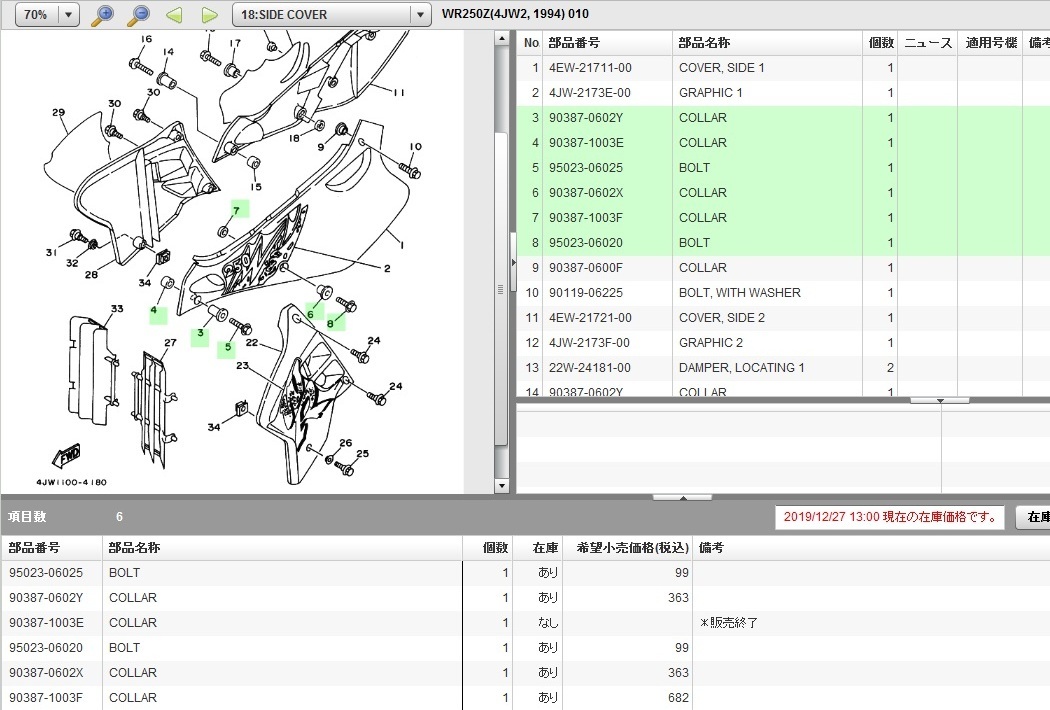Select 90387-1003E in the lower stock table
The image size is (1050, 710).
click(46, 623)
